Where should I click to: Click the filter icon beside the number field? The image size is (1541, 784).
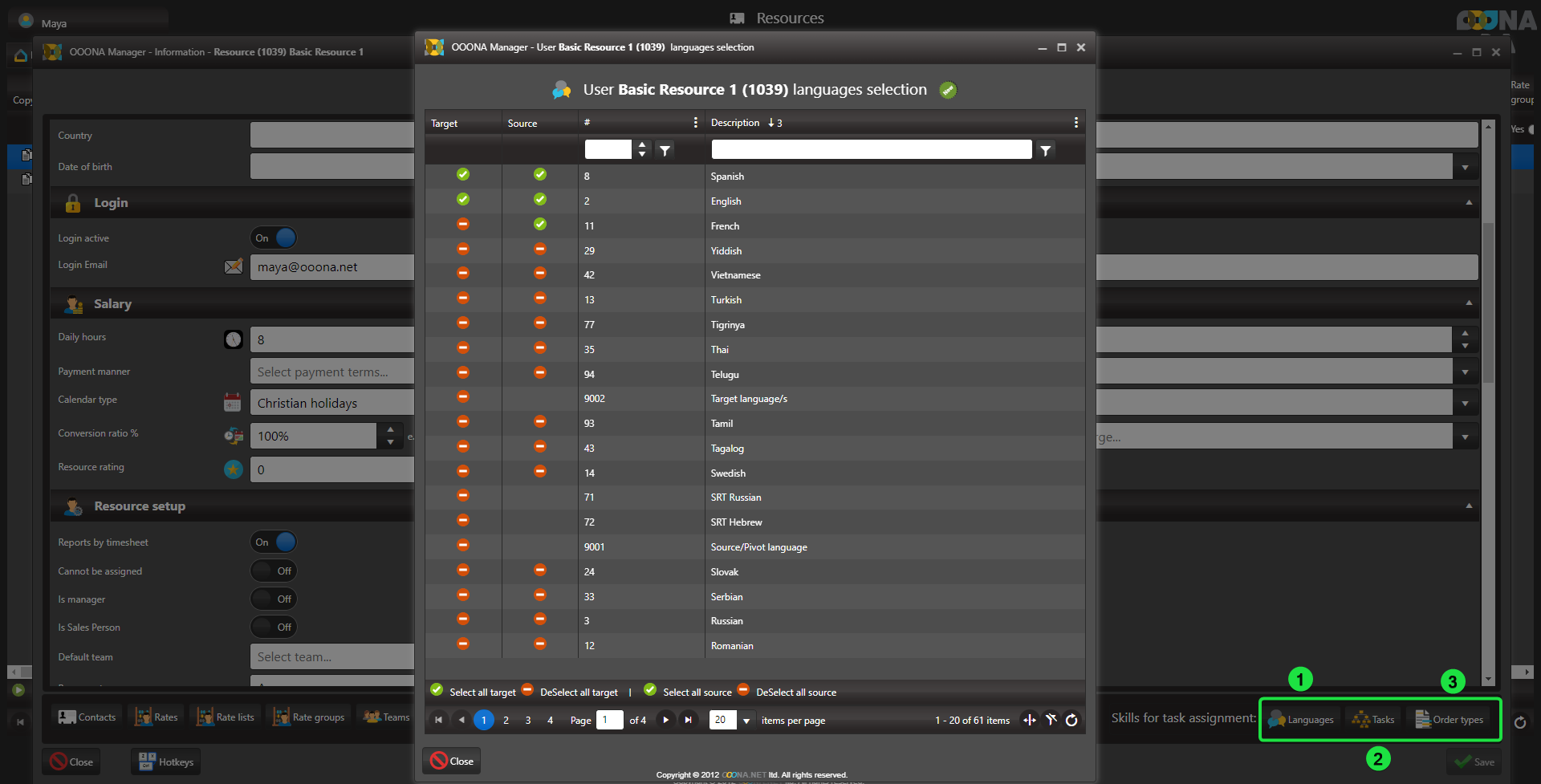(665, 150)
